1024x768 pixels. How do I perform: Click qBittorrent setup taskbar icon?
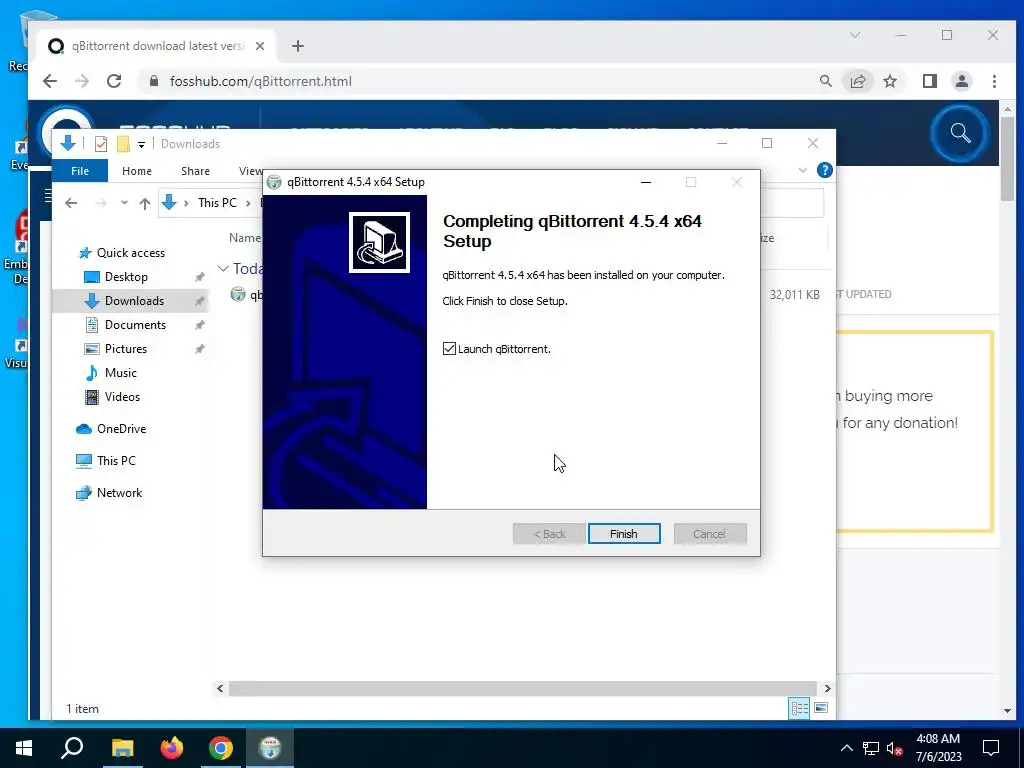coord(270,748)
